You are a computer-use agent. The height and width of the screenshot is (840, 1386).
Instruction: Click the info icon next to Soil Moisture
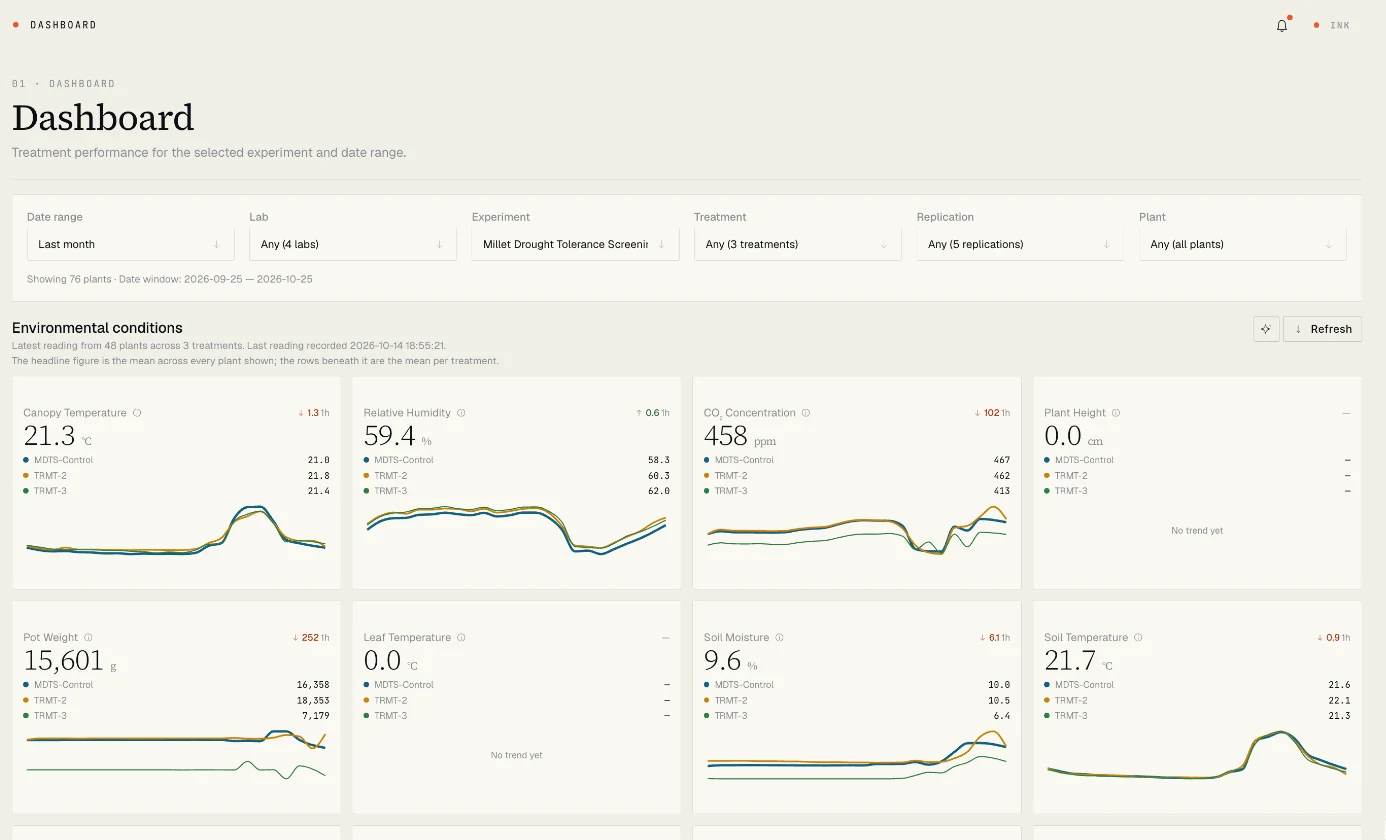point(779,638)
